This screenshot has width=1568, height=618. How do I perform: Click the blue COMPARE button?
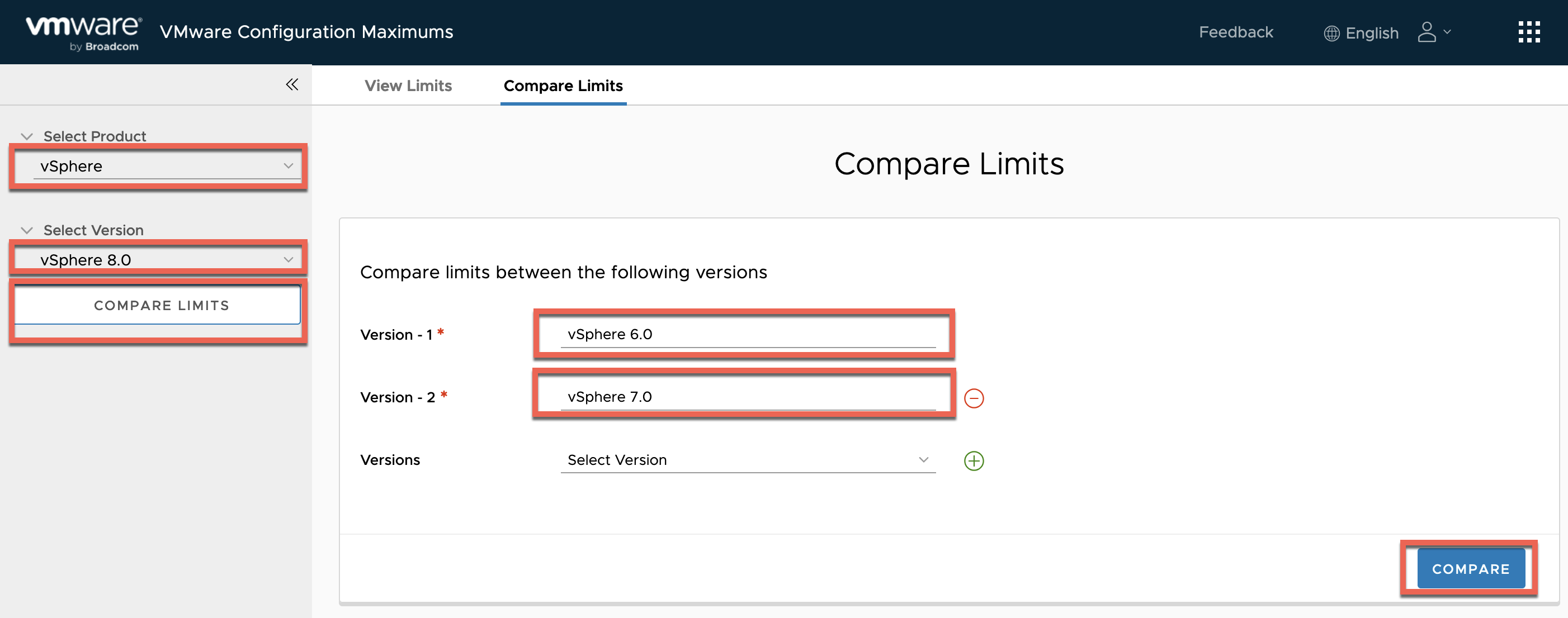click(x=1470, y=568)
